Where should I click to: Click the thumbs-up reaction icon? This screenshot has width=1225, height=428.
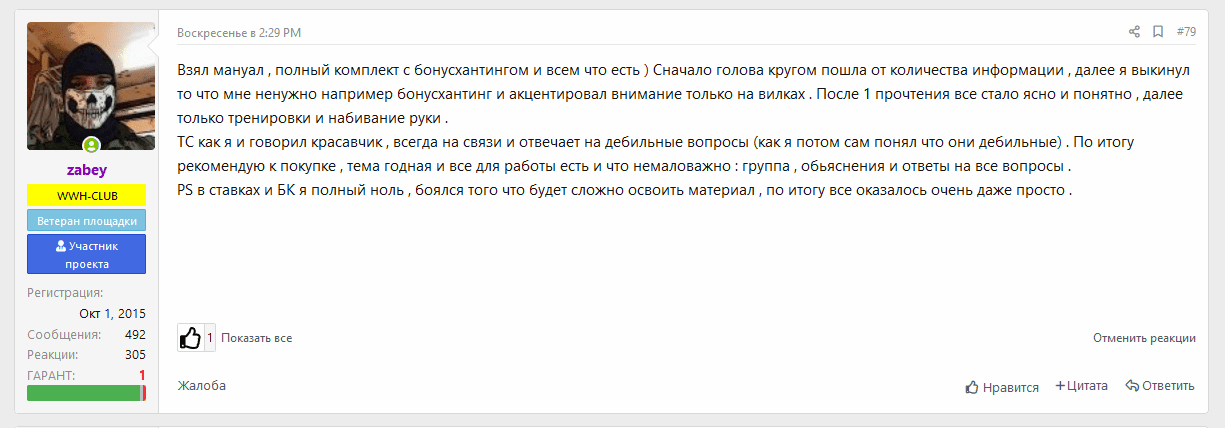point(190,338)
